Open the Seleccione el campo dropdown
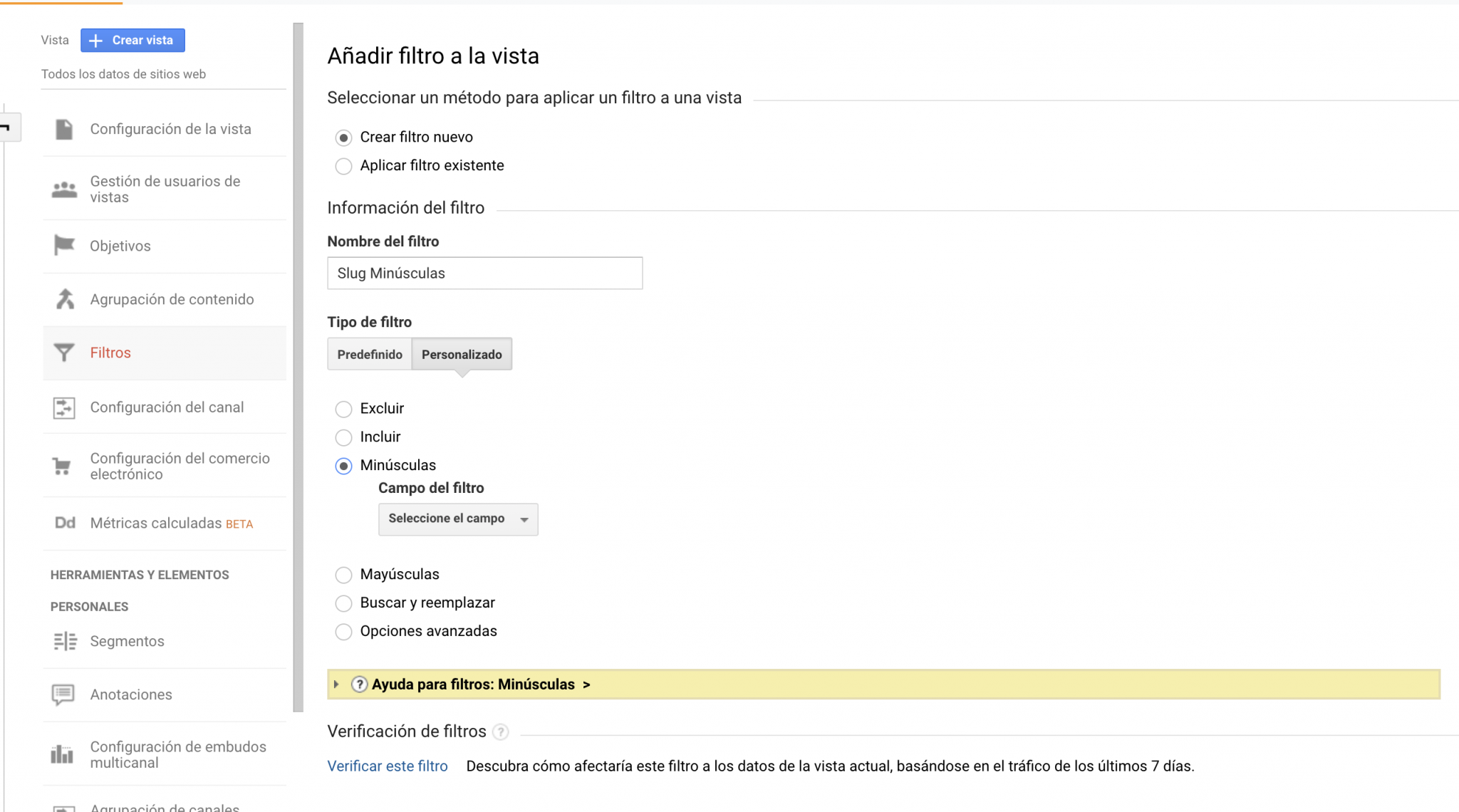Image resolution: width=1459 pixels, height=812 pixels. (x=458, y=519)
